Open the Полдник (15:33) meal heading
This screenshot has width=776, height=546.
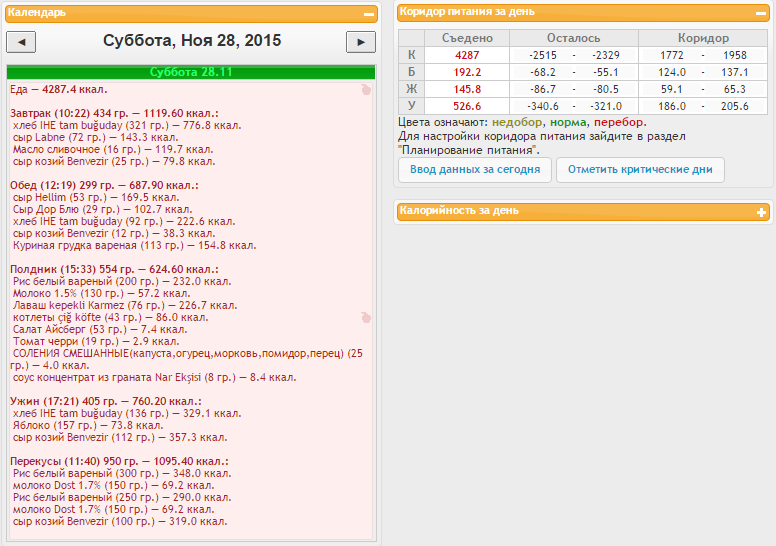click(114, 269)
